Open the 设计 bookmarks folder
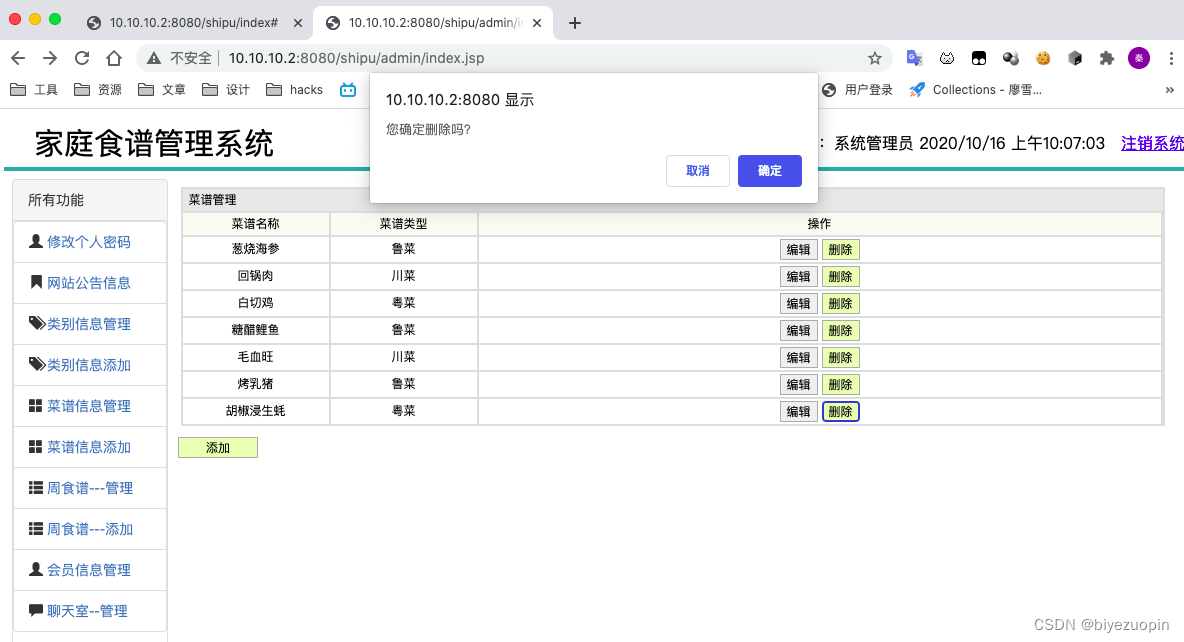Image resolution: width=1184 pixels, height=642 pixels. 226,90
